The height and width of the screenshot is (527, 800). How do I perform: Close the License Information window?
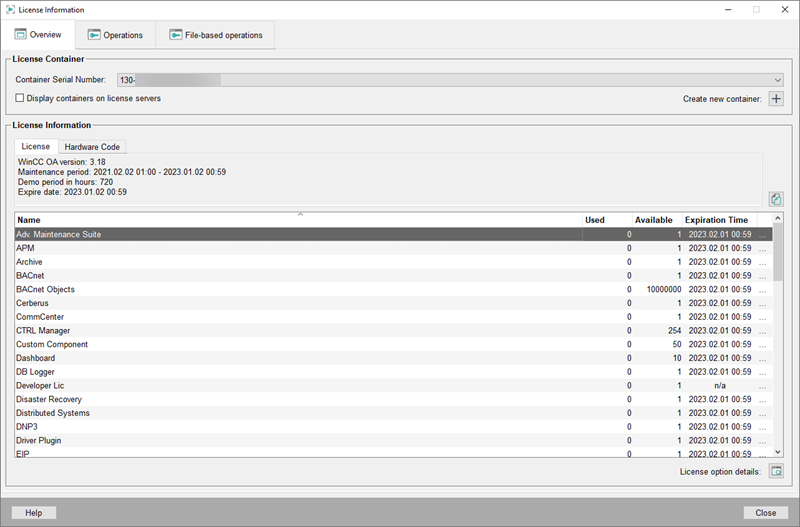coord(785,10)
